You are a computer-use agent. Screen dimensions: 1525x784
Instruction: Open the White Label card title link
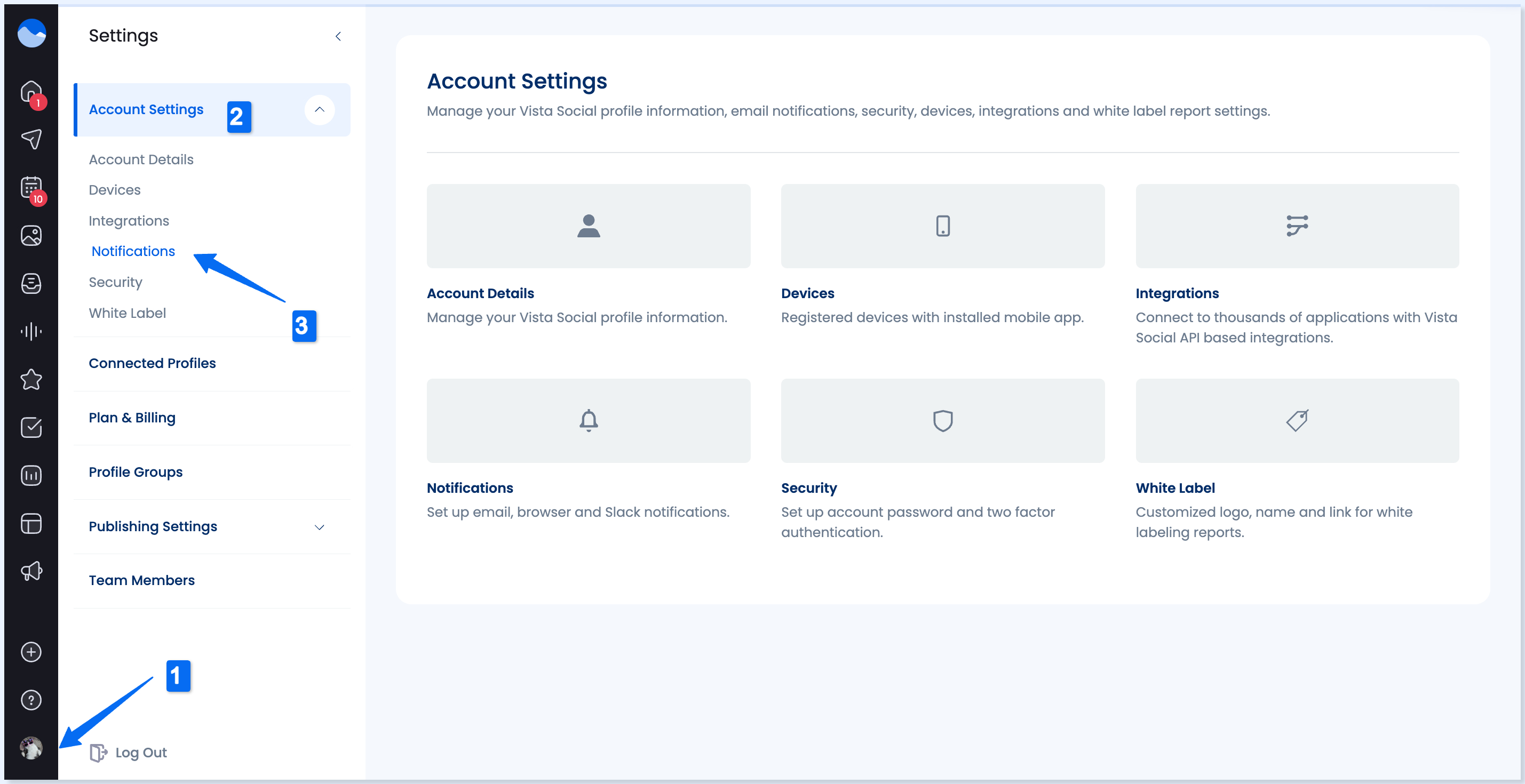[x=1175, y=488]
